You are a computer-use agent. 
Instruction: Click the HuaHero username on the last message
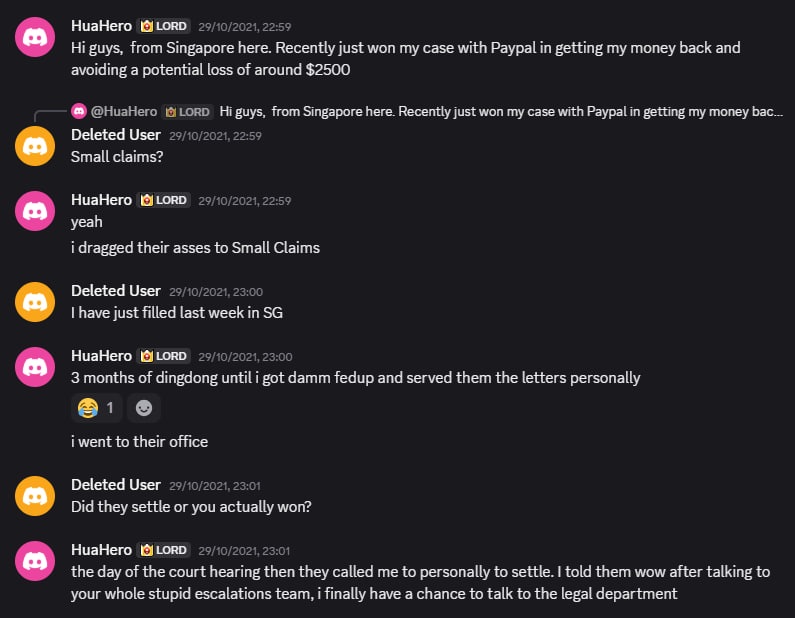(101, 550)
